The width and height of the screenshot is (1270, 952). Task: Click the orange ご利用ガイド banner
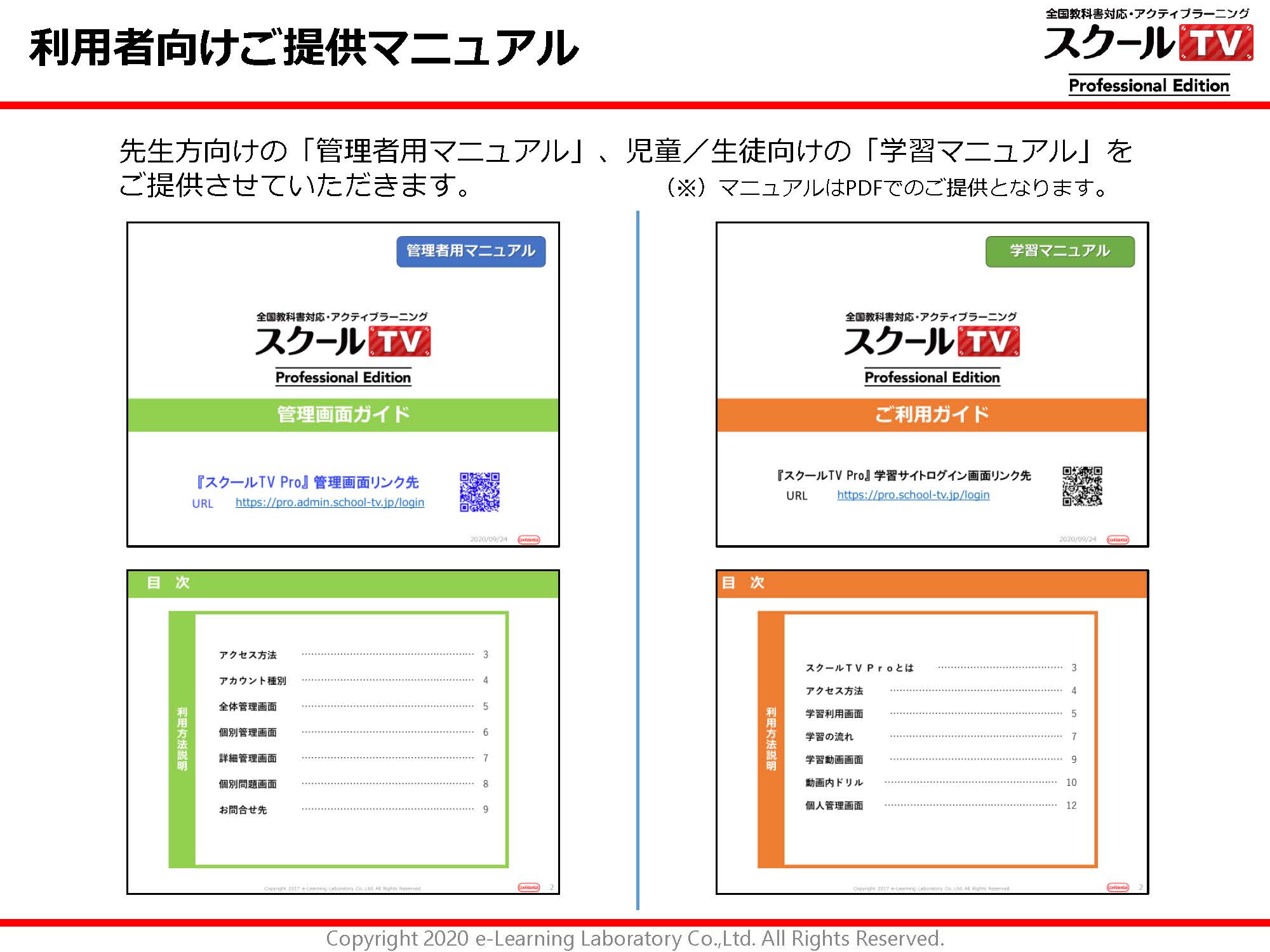point(932,415)
